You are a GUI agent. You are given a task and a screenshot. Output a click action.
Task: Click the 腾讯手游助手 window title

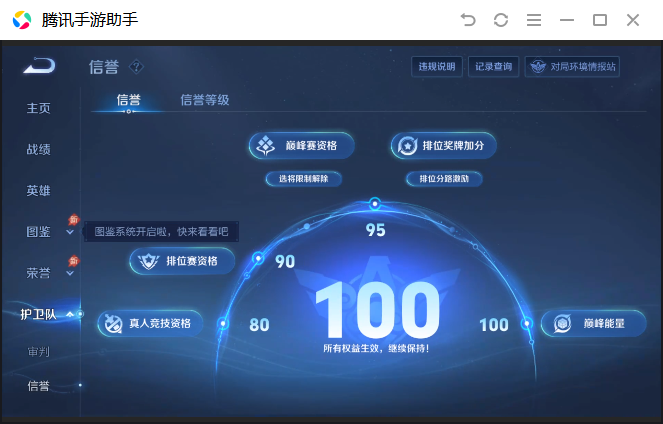coord(90,20)
